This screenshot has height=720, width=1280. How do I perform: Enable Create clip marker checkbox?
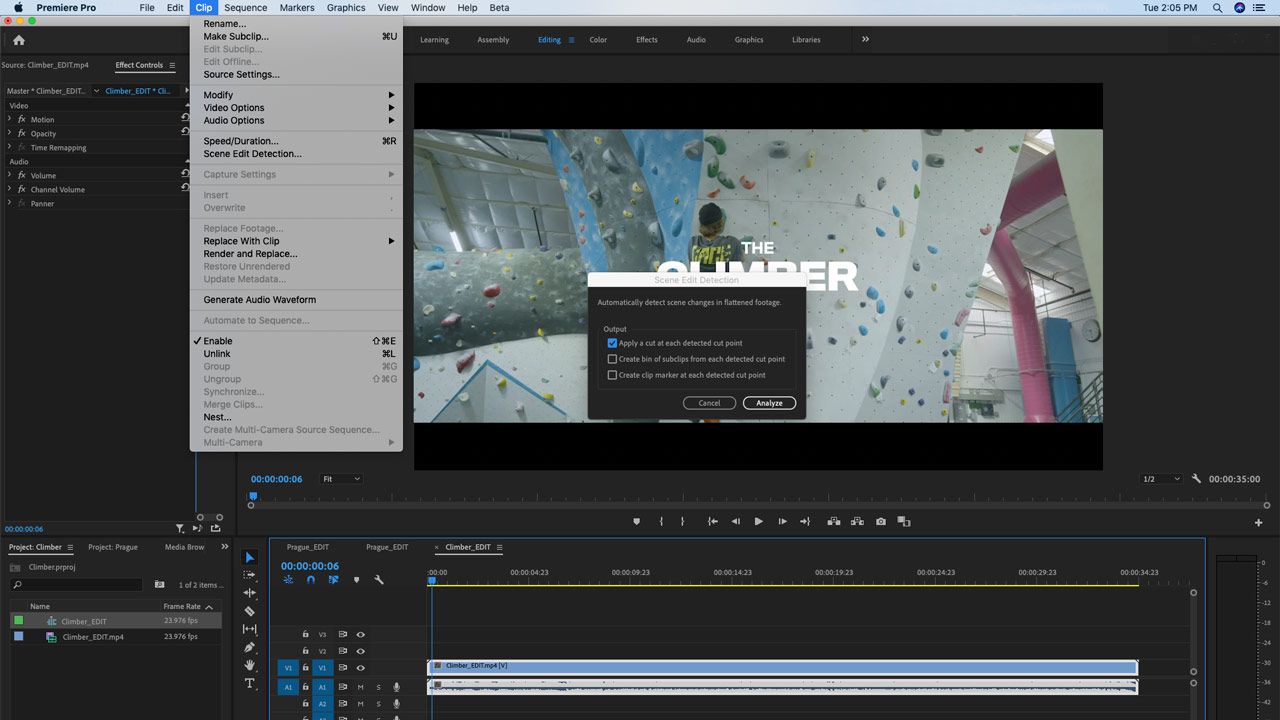click(x=613, y=375)
